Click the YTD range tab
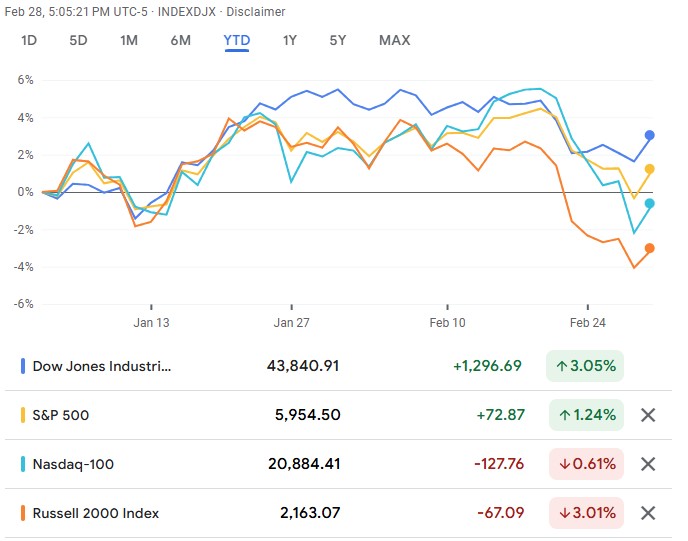 [237, 41]
